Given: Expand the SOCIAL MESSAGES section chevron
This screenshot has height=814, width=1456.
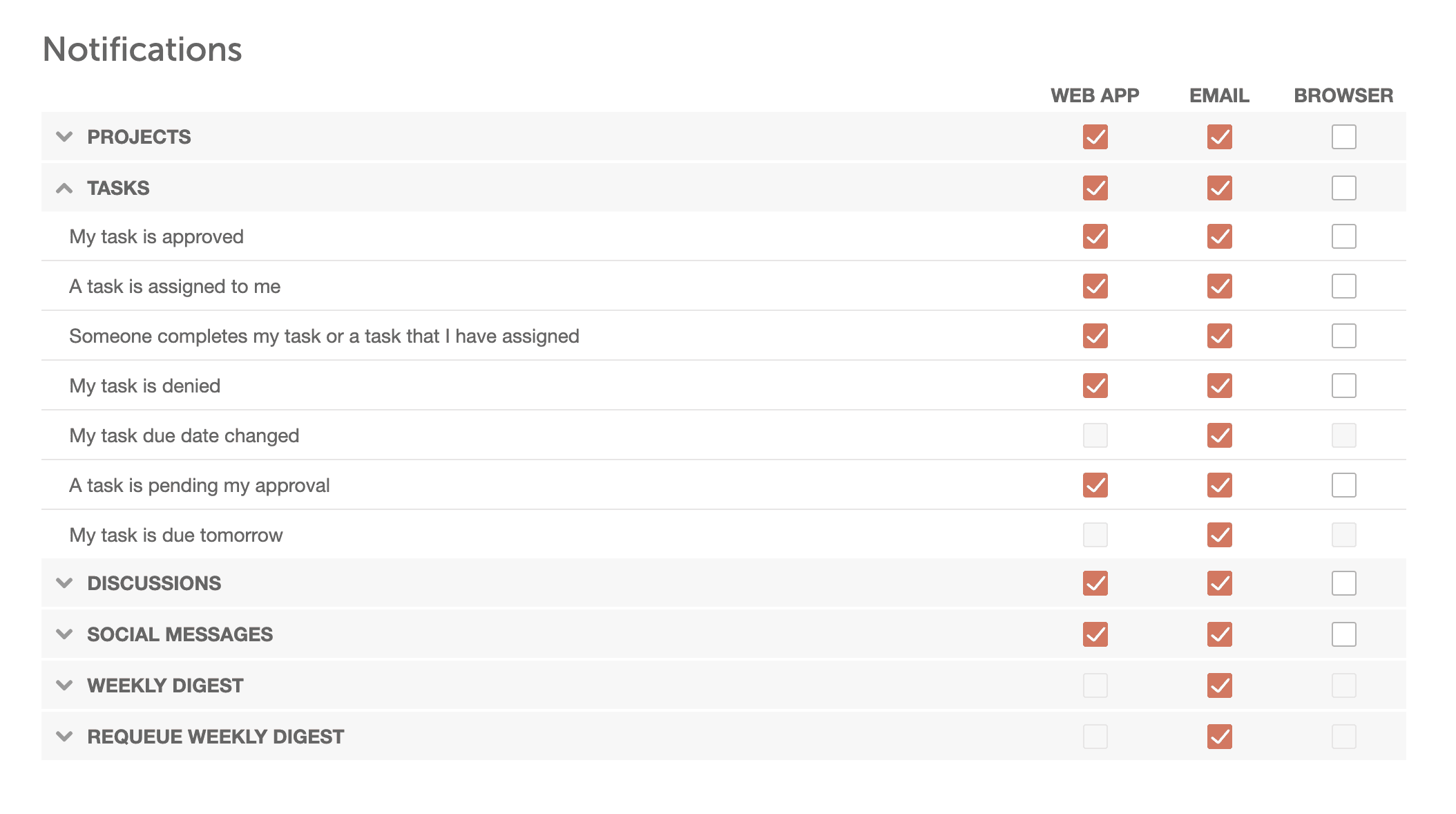Looking at the screenshot, I should [64, 634].
